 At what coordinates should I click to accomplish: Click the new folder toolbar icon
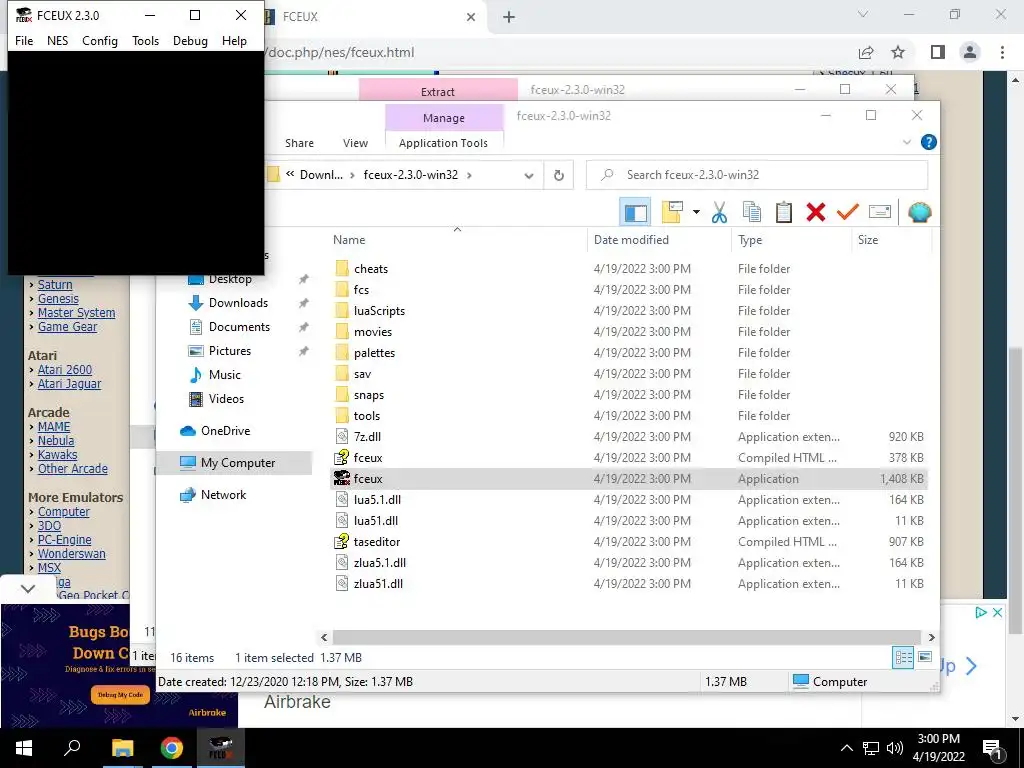672,212
